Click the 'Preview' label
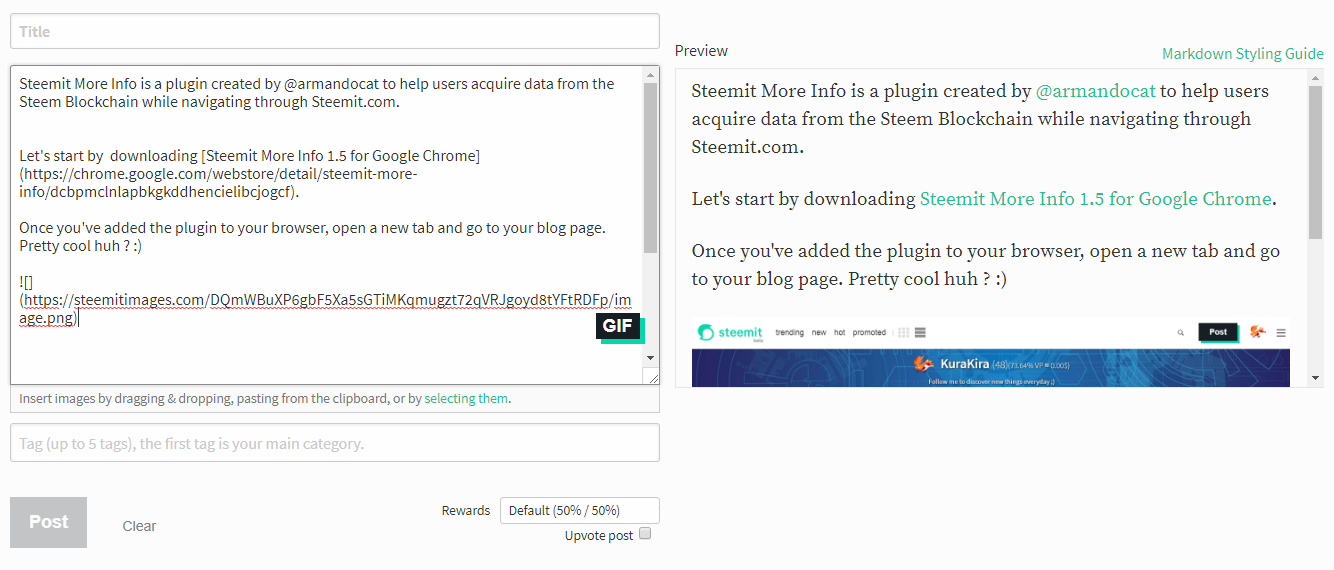 tap(701, 51)
